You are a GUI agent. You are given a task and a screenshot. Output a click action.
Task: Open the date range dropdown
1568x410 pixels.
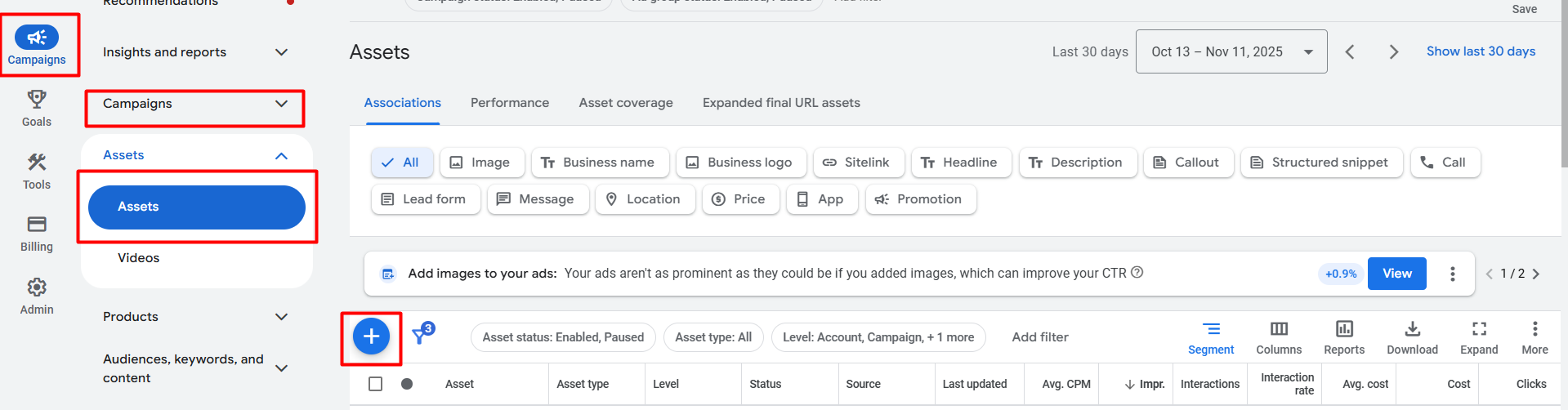(1231, 51)
